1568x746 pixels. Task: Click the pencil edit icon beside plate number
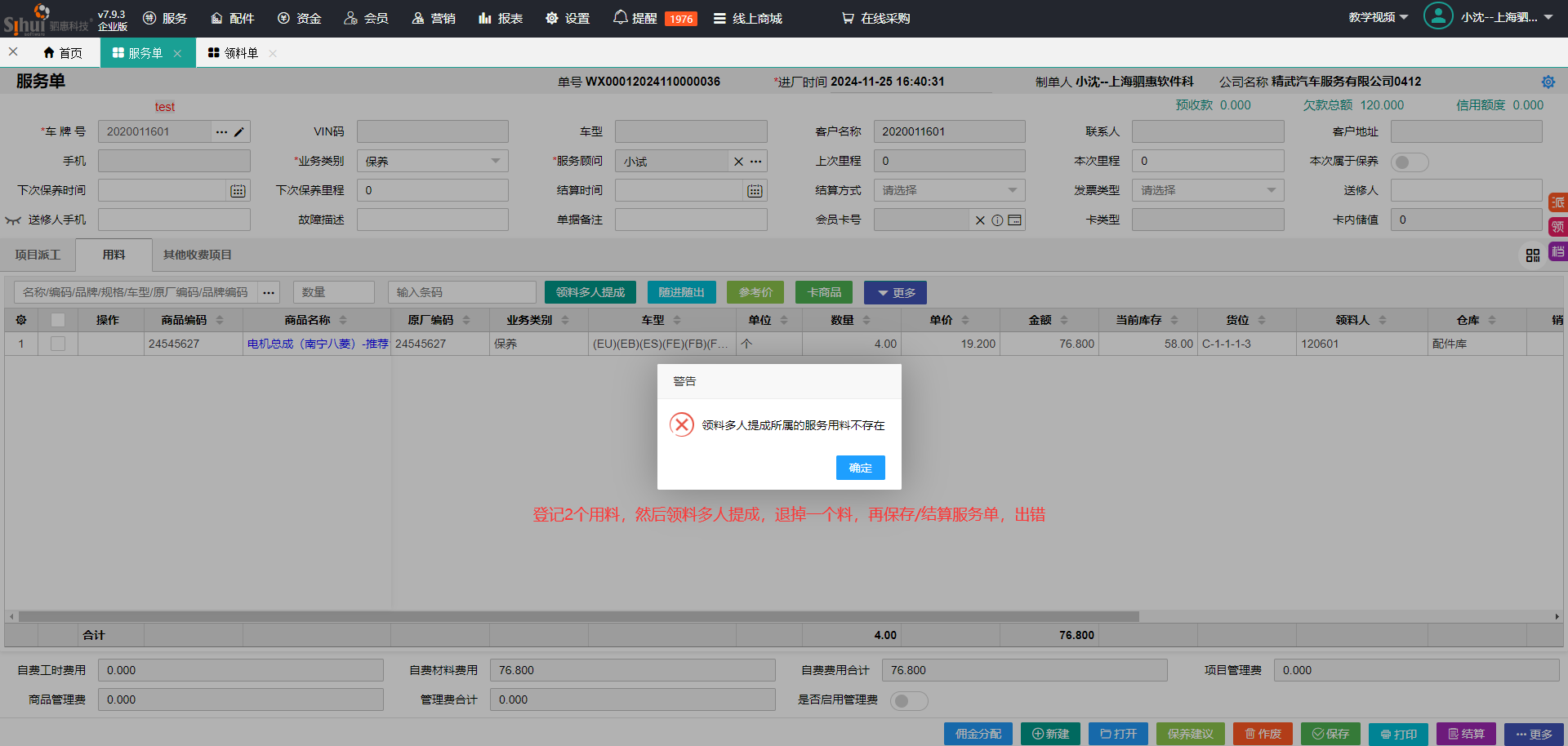(239, 132)
